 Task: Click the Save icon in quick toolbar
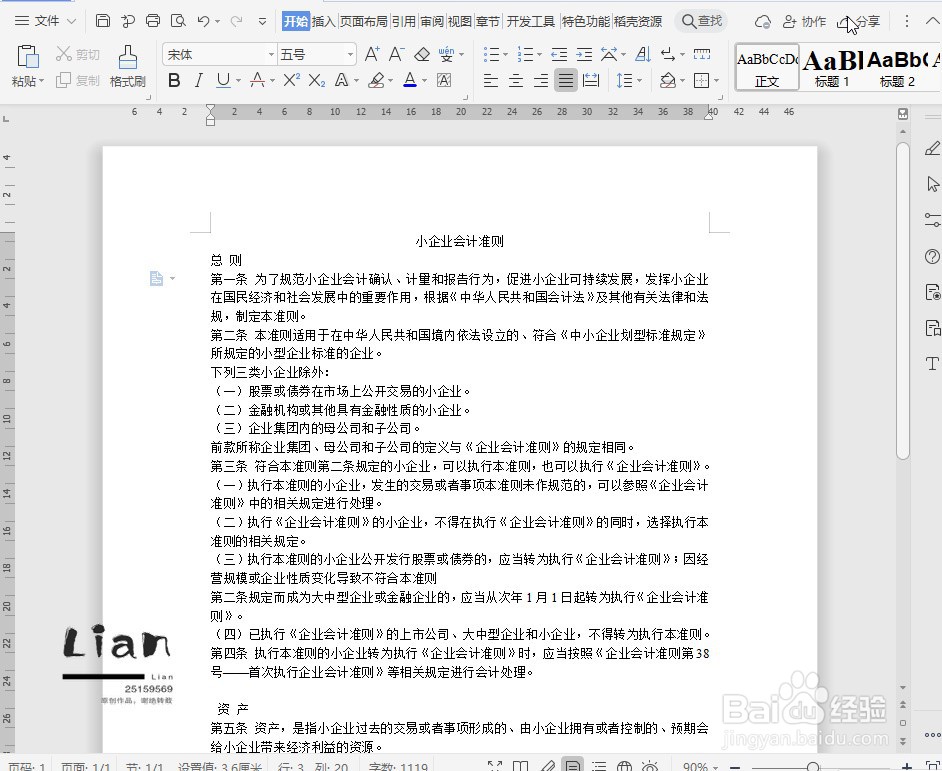point(103,21)
